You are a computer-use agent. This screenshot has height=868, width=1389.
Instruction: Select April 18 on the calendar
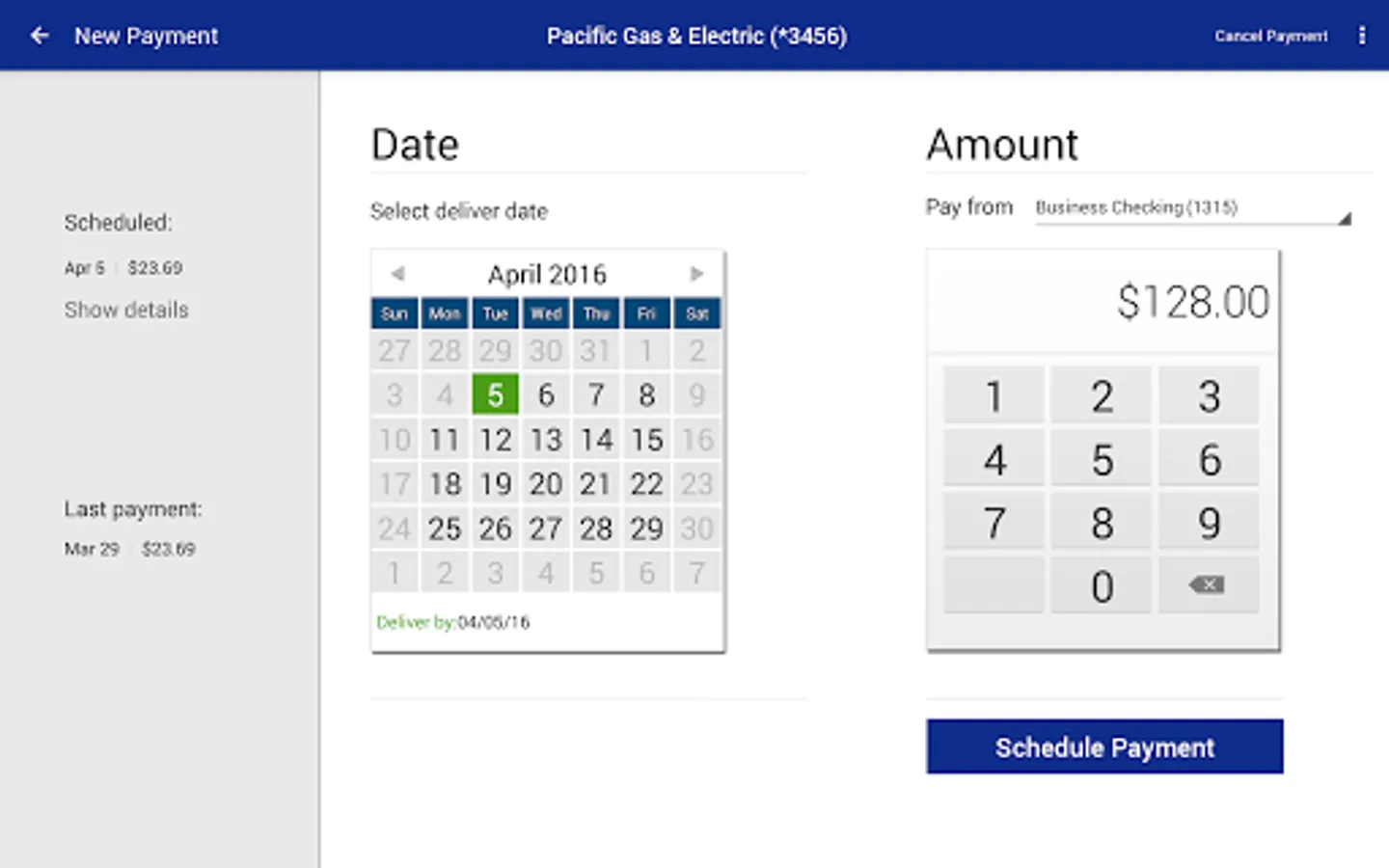click(445, 484)
